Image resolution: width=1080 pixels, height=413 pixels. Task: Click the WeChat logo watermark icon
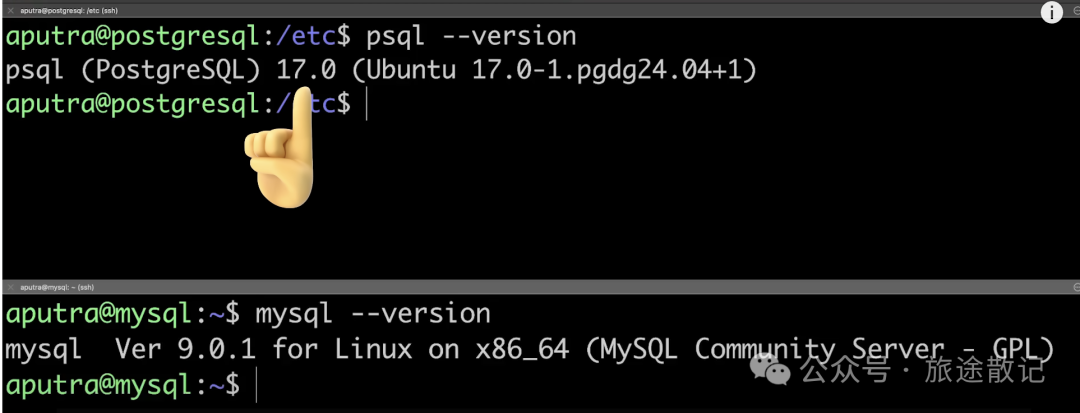pos(774,370)
